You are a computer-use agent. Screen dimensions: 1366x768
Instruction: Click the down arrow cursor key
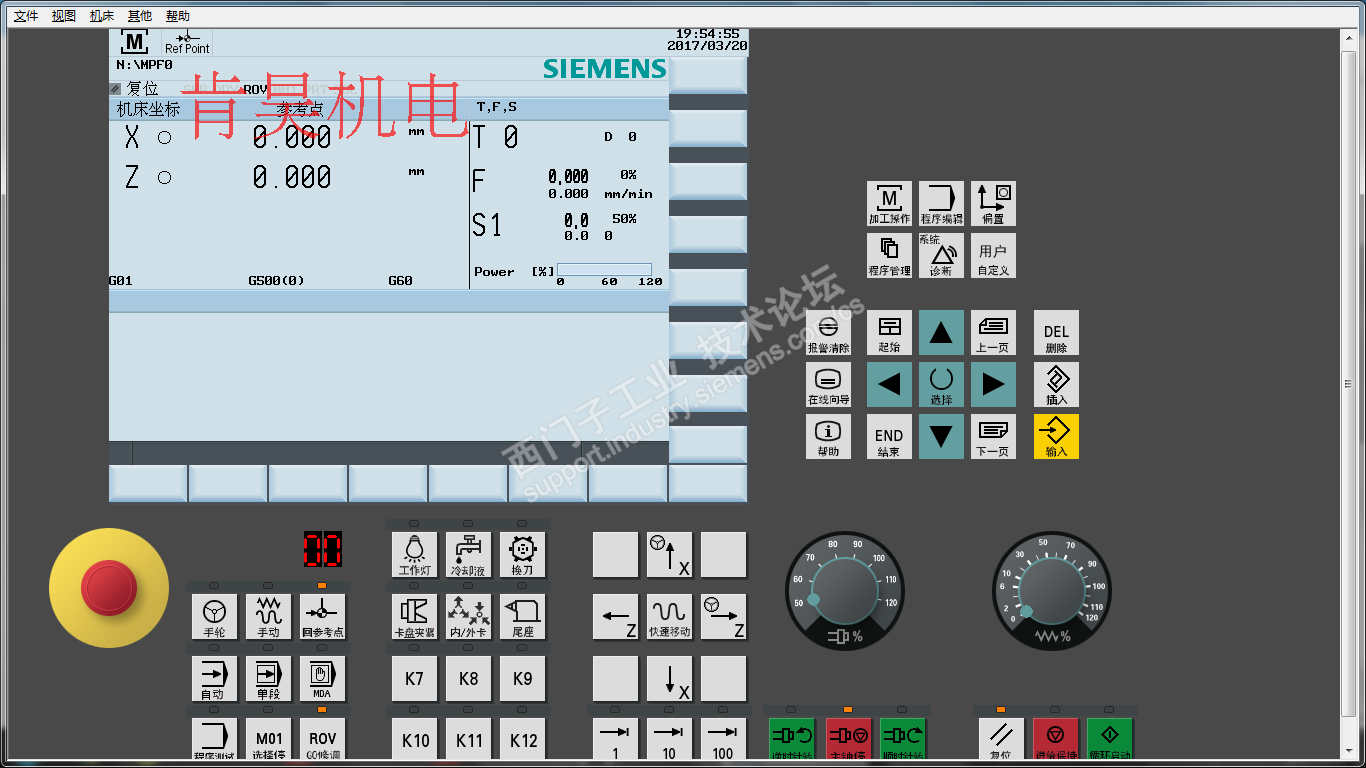tap(941, 437)
